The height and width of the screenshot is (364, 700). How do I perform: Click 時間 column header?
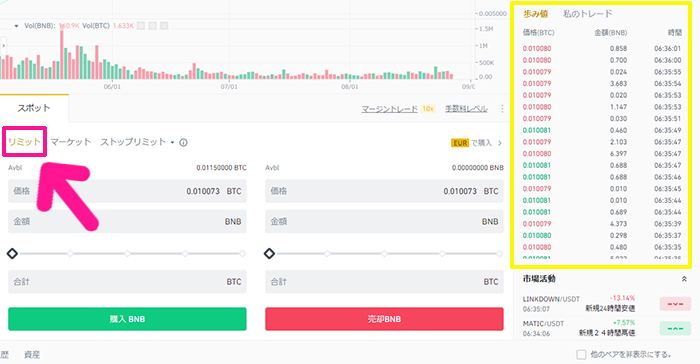(x=675, y=33)
